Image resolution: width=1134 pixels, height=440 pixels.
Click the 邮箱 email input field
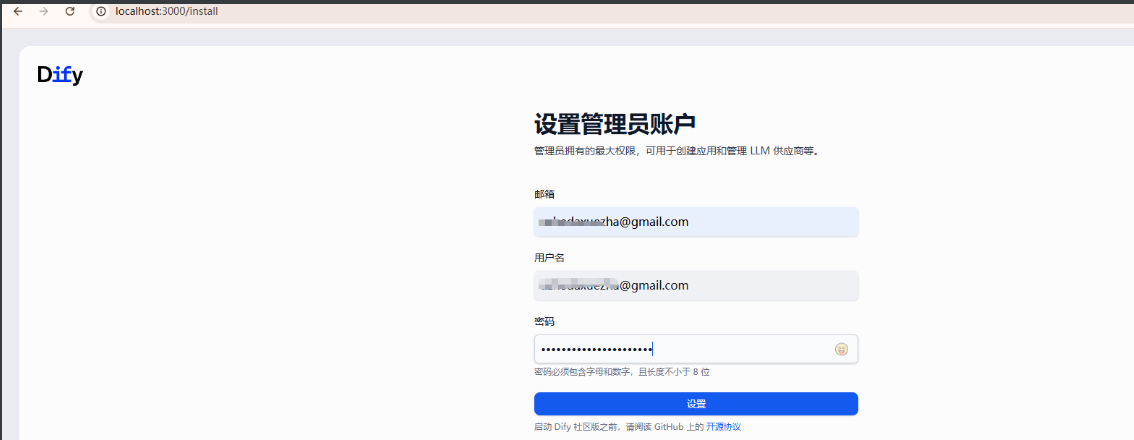[x=696, y=221]
